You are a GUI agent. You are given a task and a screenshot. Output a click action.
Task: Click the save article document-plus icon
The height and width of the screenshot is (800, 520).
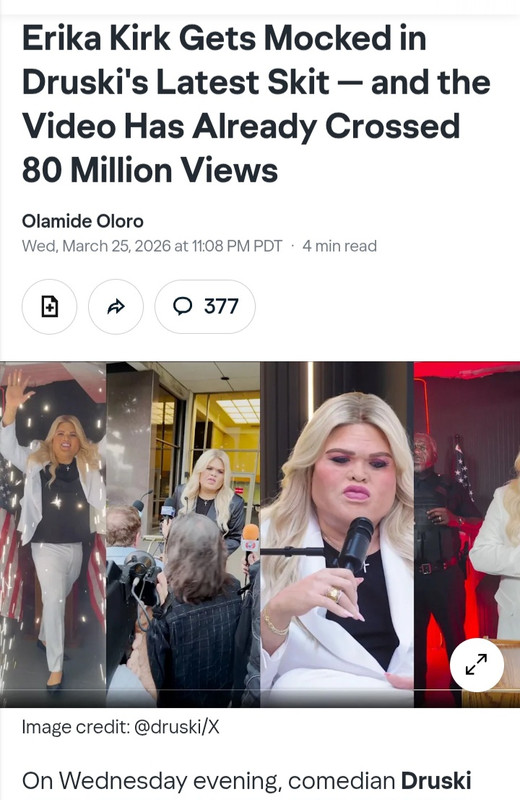(x=49, y=307)
